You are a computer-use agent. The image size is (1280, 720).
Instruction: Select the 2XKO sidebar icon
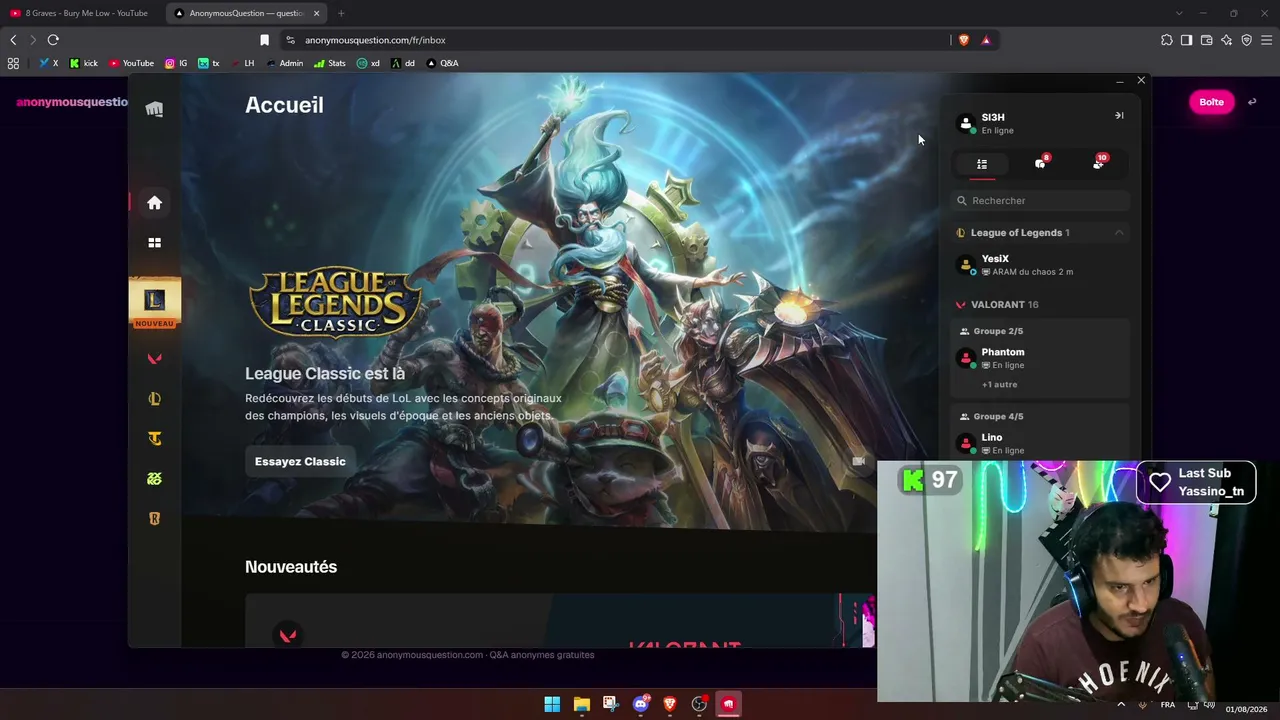coord(154,479)
